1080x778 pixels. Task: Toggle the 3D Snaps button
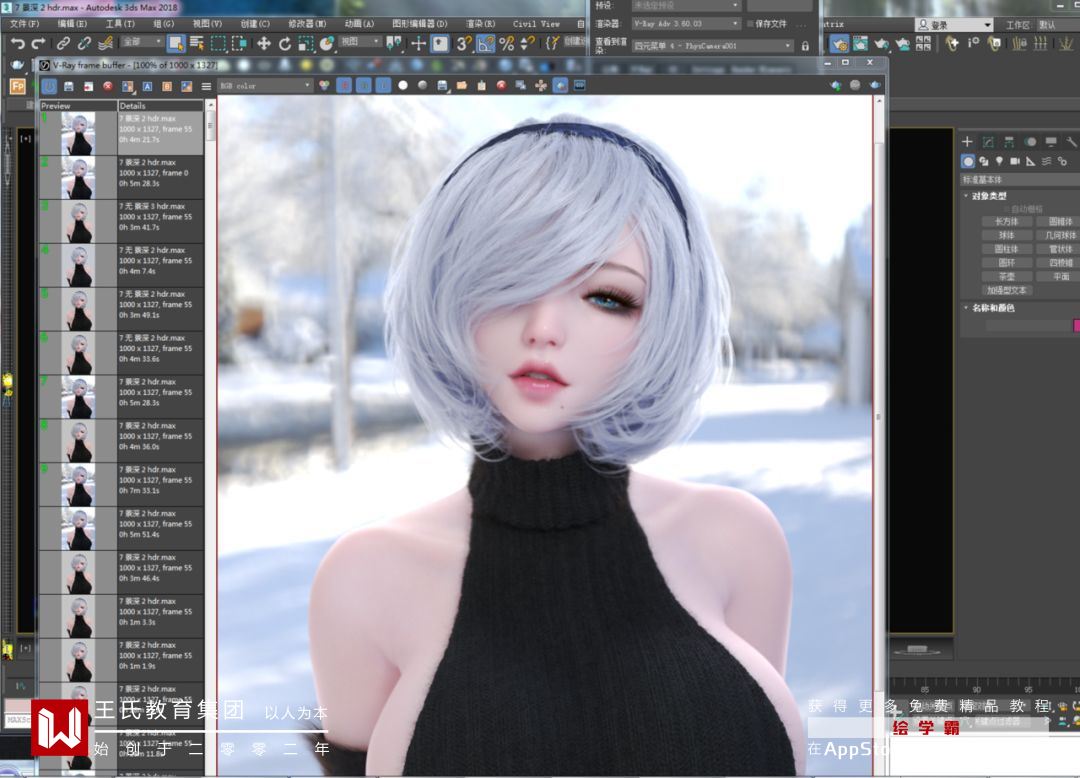(x=464, y=43)
